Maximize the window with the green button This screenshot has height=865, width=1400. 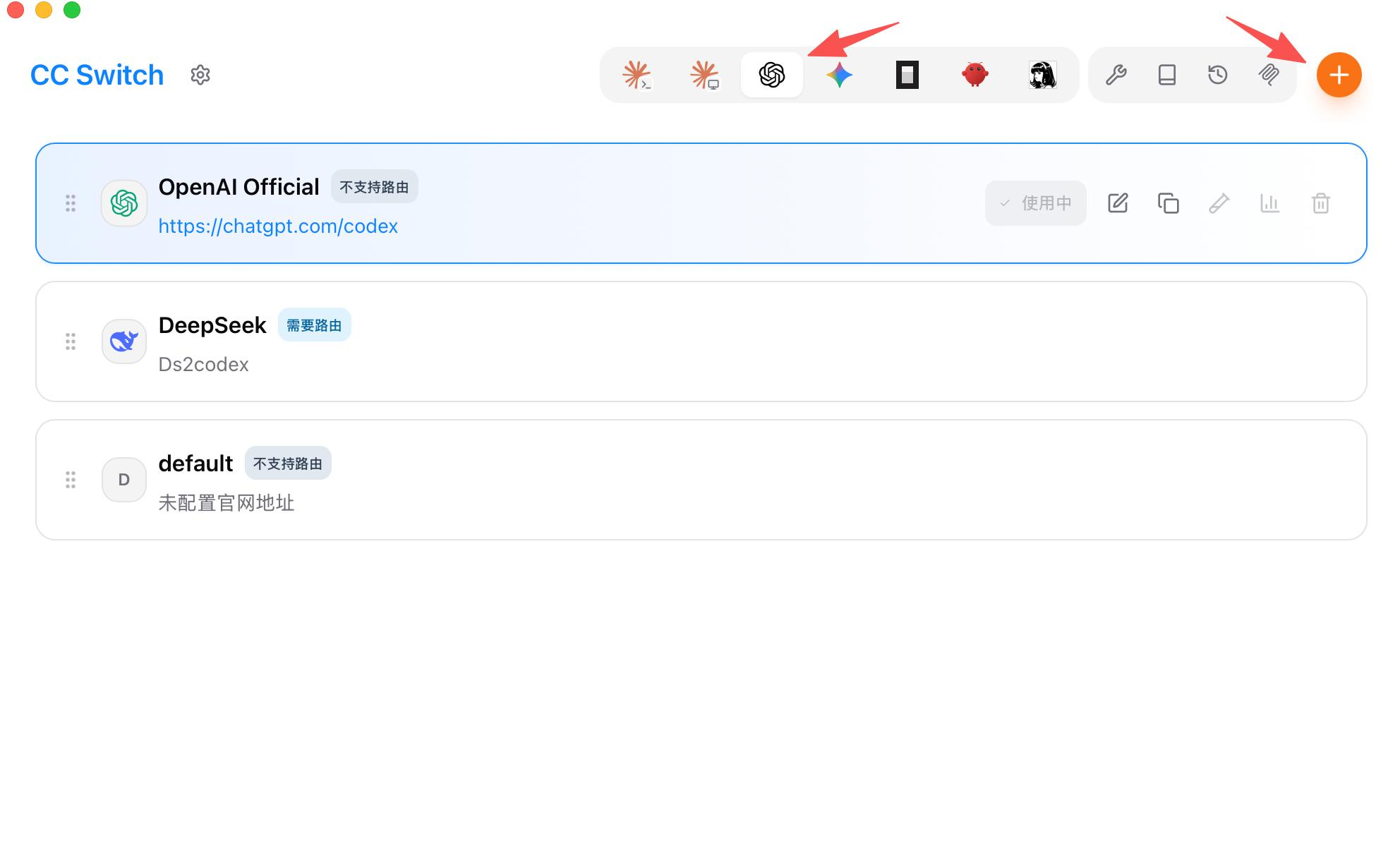pyautogui.click(x=72, y=10)
